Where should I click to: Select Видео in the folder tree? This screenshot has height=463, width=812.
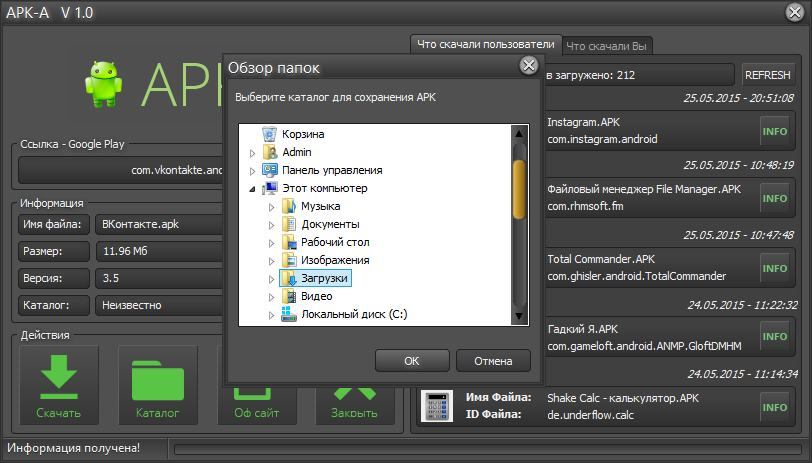[316, 296]
